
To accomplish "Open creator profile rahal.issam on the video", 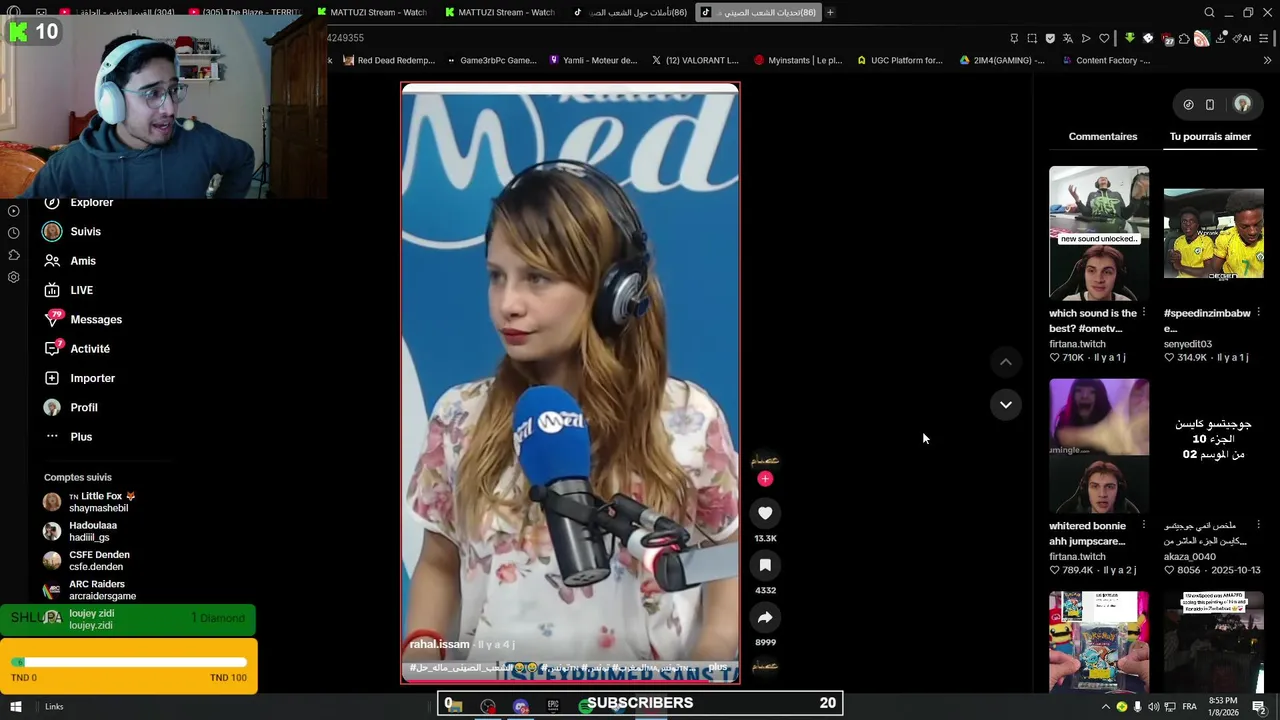I will click(x=439, y=644).
